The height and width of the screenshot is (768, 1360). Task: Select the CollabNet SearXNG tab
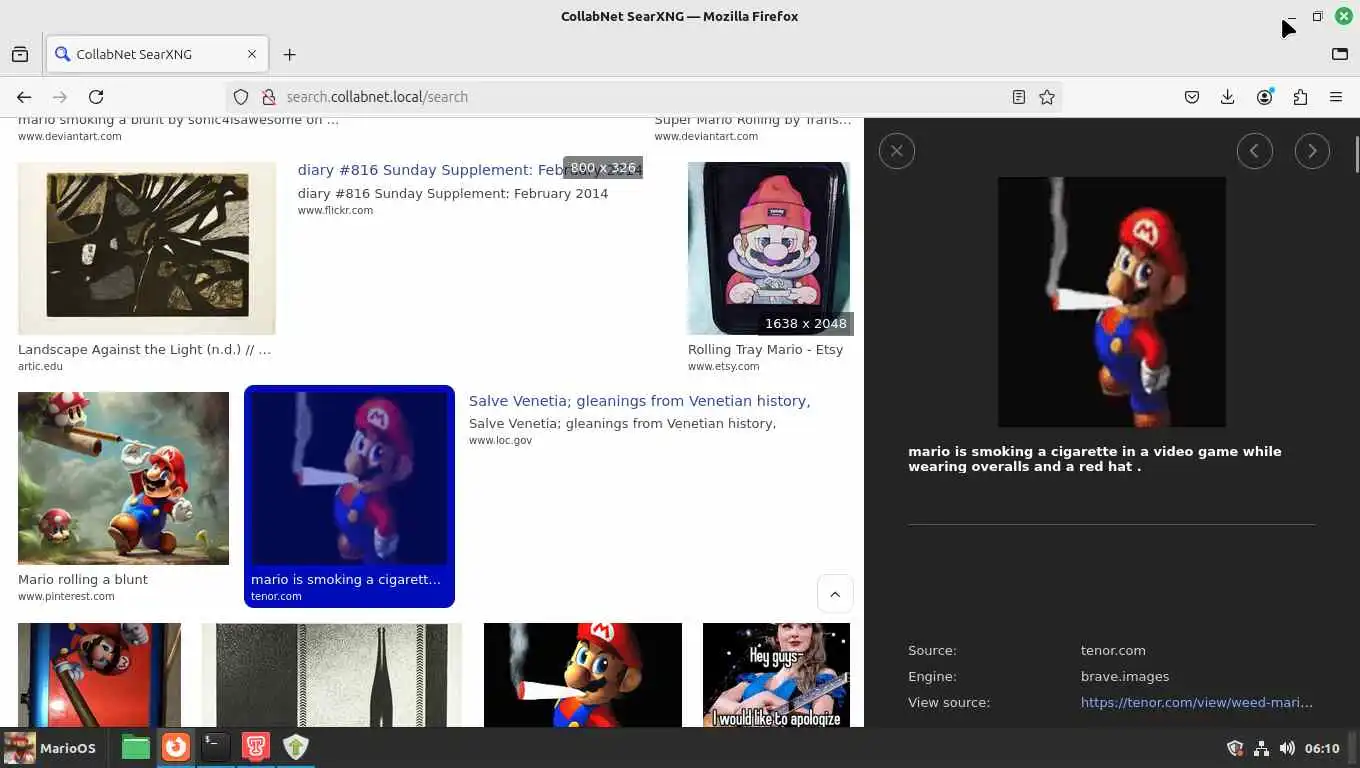[156, 54]
